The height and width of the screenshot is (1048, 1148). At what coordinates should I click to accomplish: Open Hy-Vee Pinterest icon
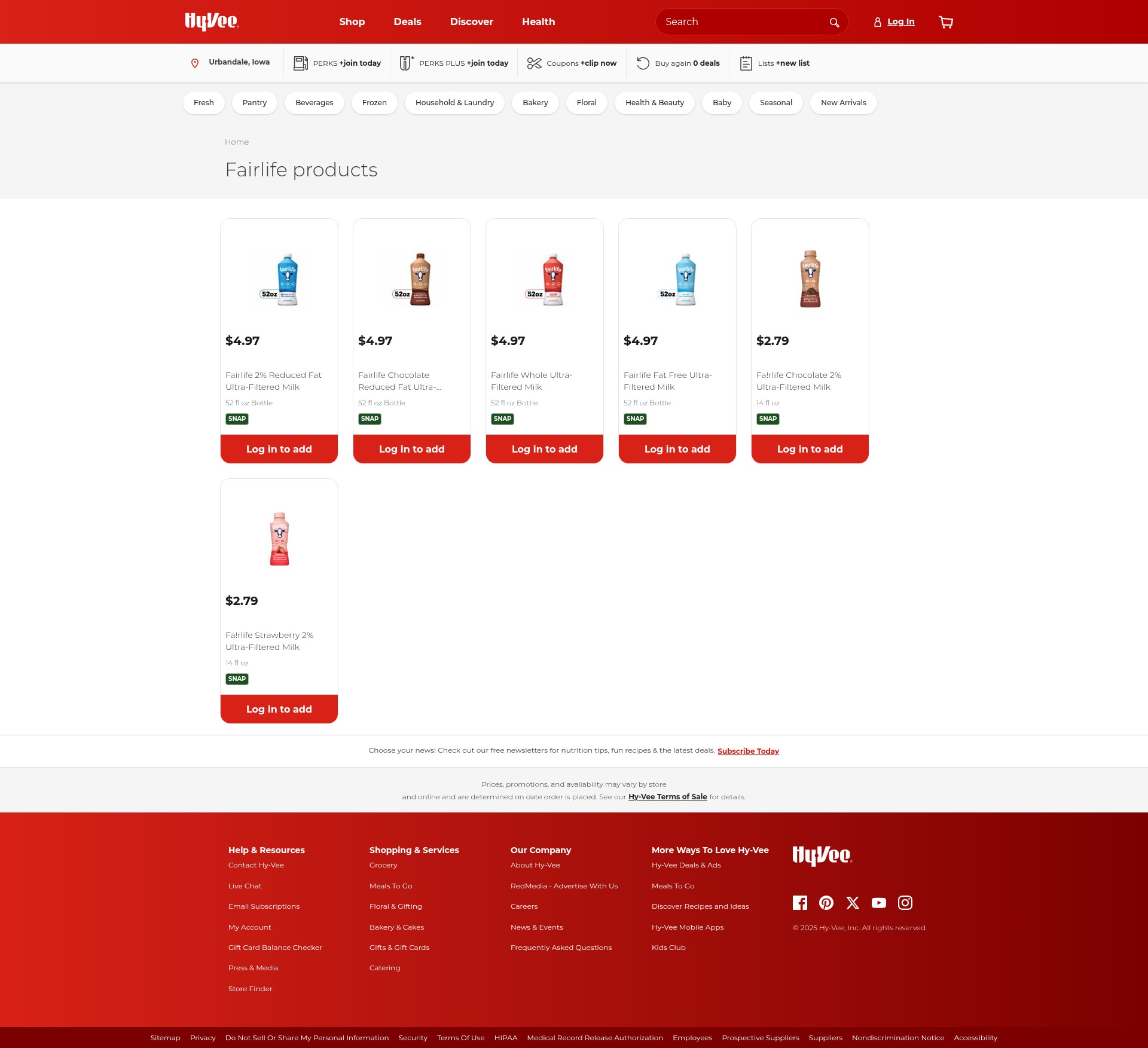826,903
